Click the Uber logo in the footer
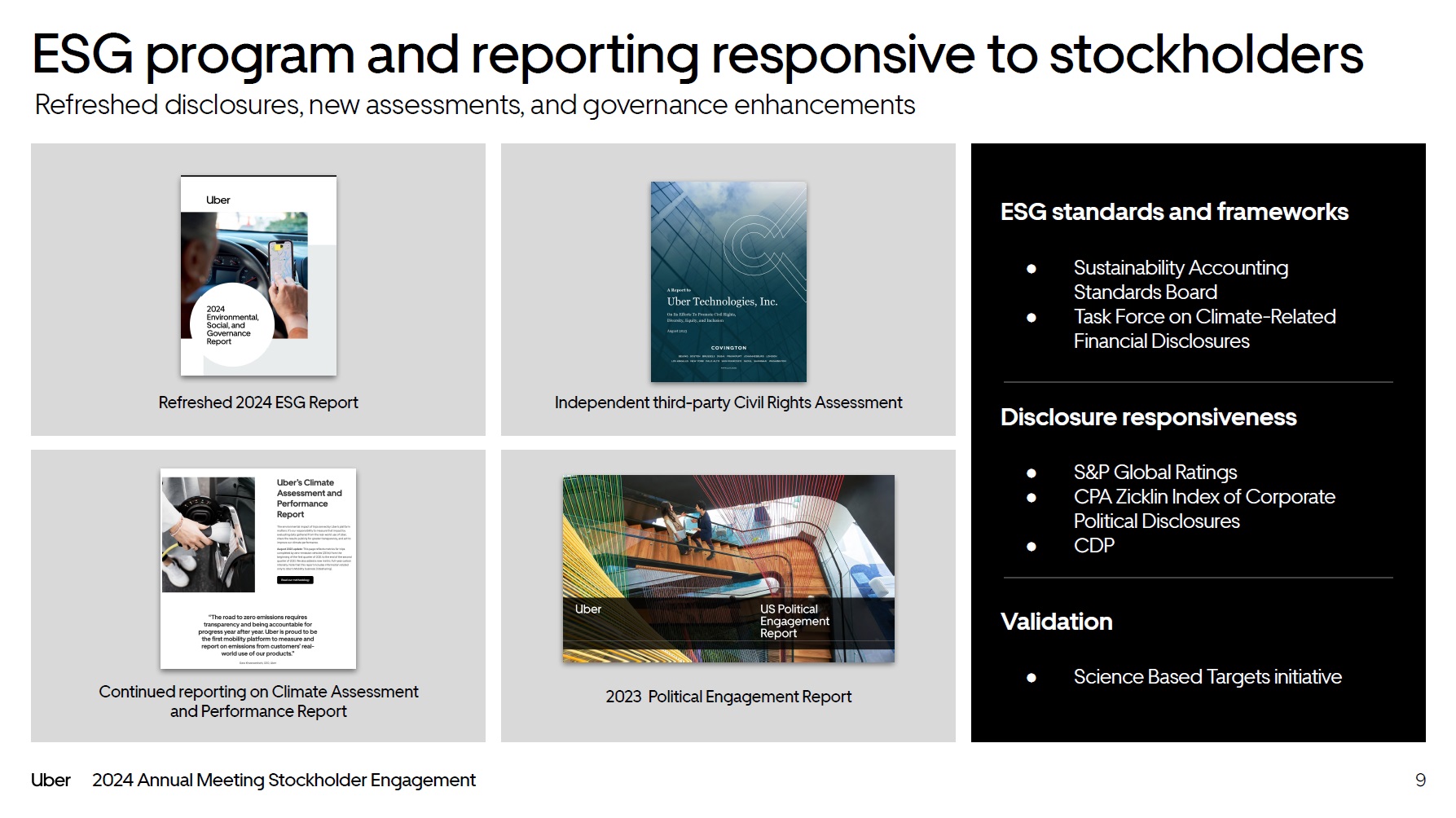This screenshot has height=818, width=1456. (x=51, y=781)
